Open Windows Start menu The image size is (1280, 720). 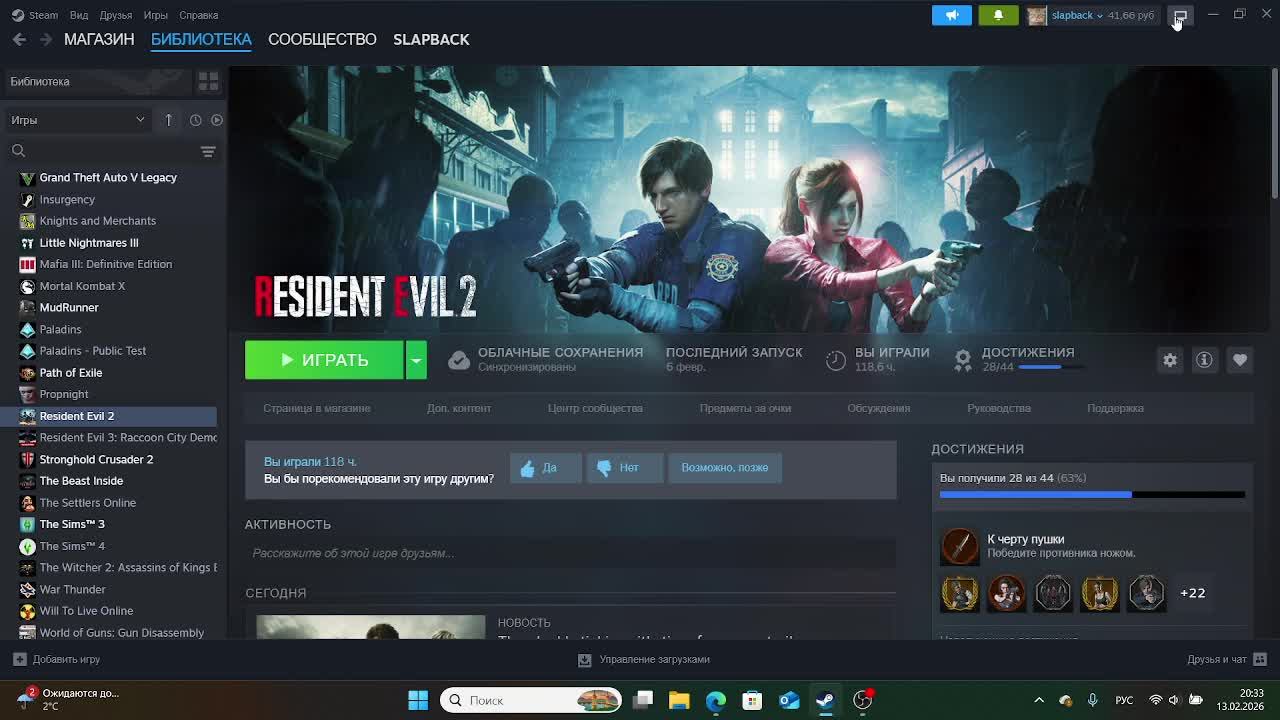(418, 700)
